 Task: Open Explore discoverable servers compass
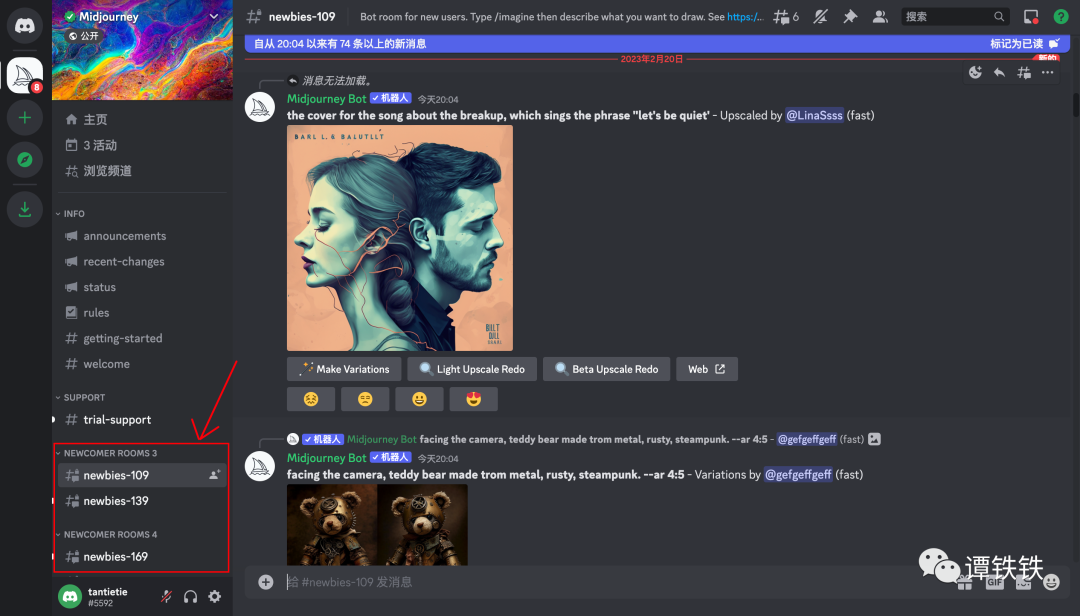point(25,160)
